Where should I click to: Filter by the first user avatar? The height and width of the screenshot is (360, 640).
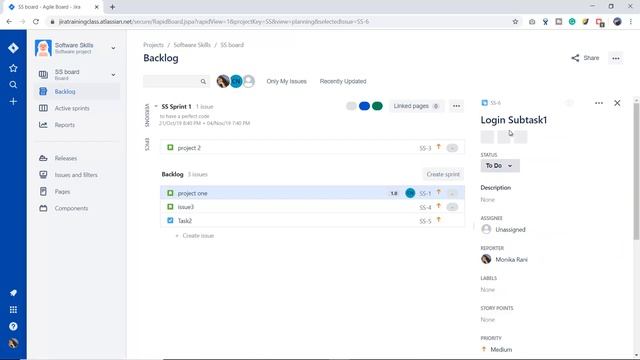pyautogui.click(x=223, y=81)
